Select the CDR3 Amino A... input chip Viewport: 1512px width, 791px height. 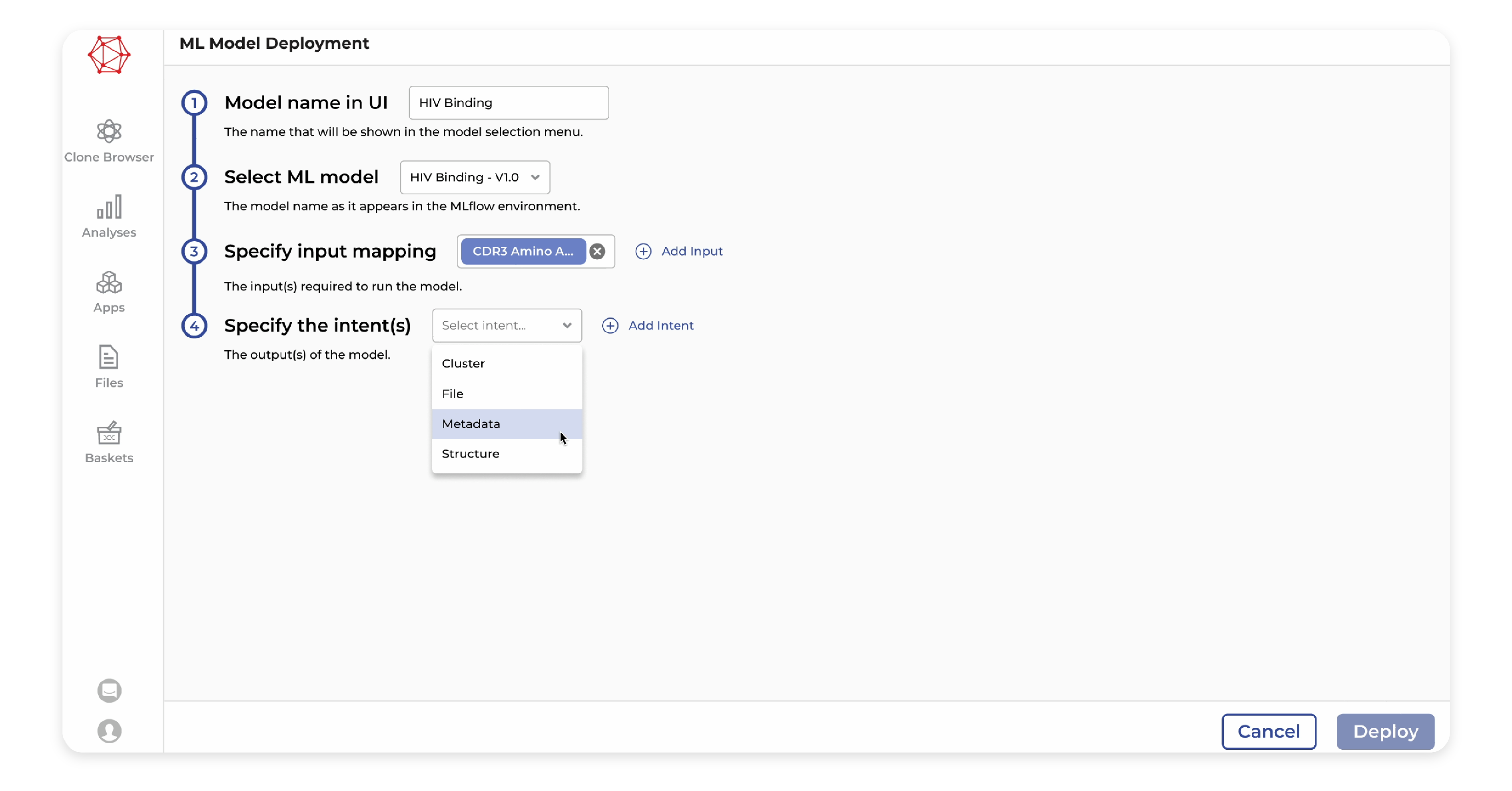pos(523,251)
